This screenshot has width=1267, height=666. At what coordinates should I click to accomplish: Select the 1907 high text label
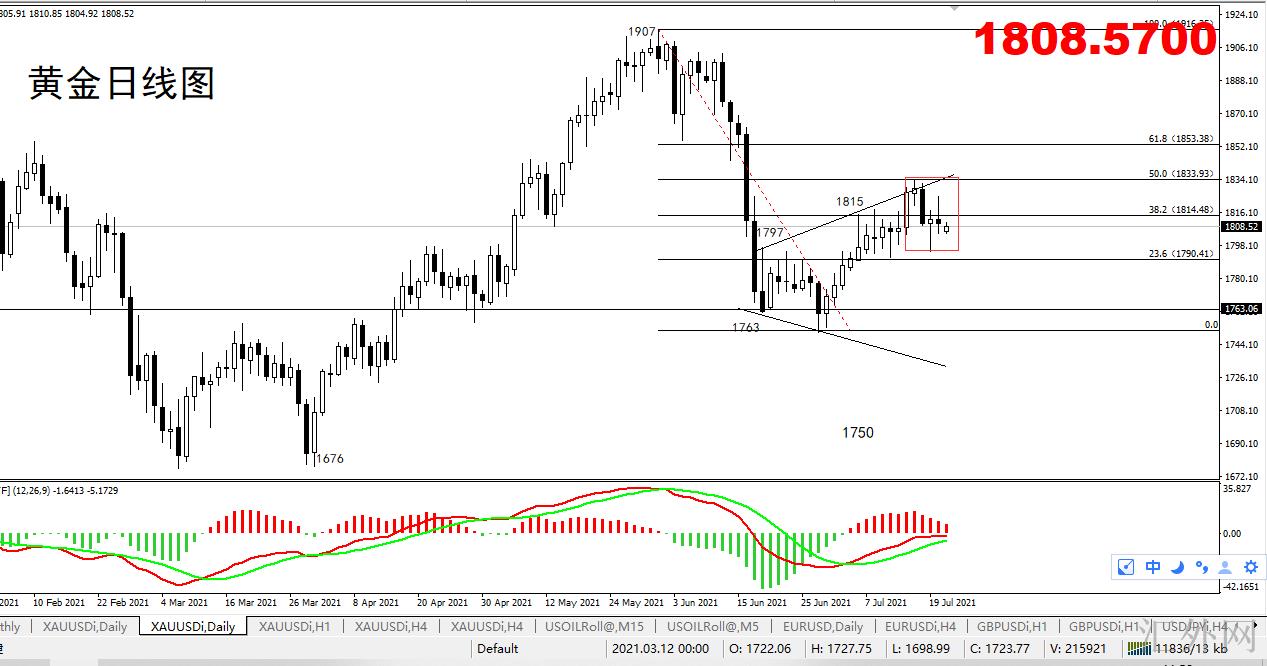641,32
